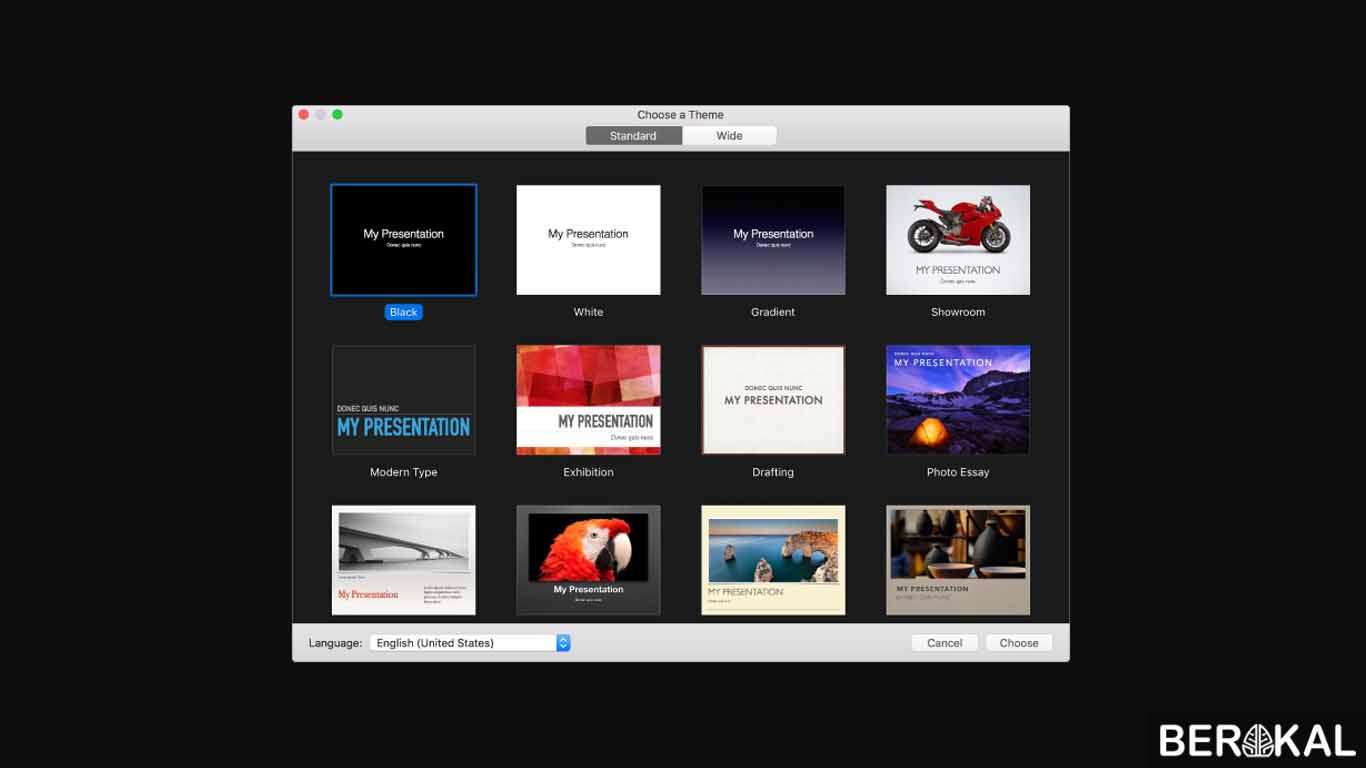Image resolution: width=1366 pixels, height=768 pixels.
Task: Click the Cancel button
Action: 944,643
